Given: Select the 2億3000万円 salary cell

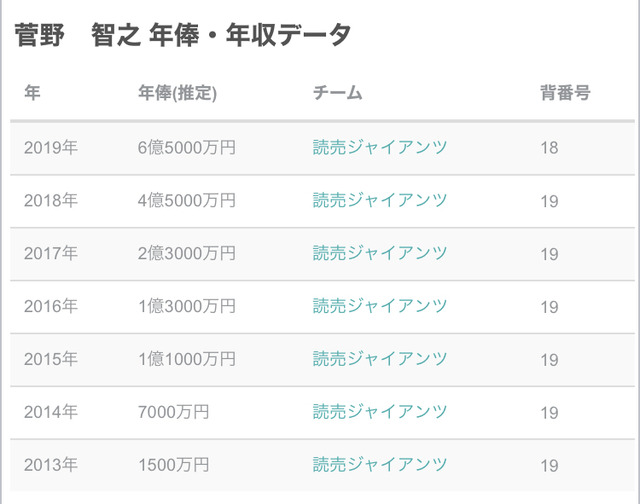Looking at the screenshot, I should point(187,254).
